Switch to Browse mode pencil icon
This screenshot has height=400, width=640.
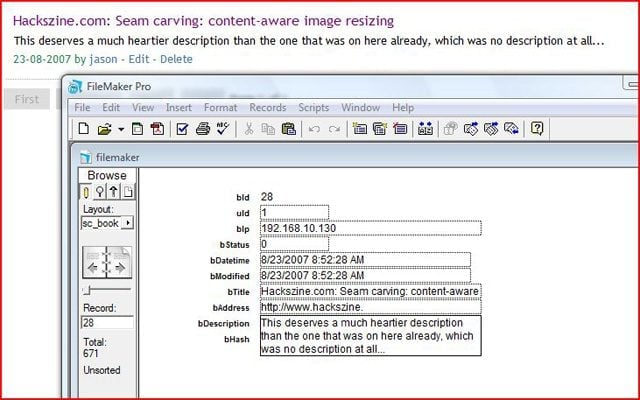[x=86, y=192]
